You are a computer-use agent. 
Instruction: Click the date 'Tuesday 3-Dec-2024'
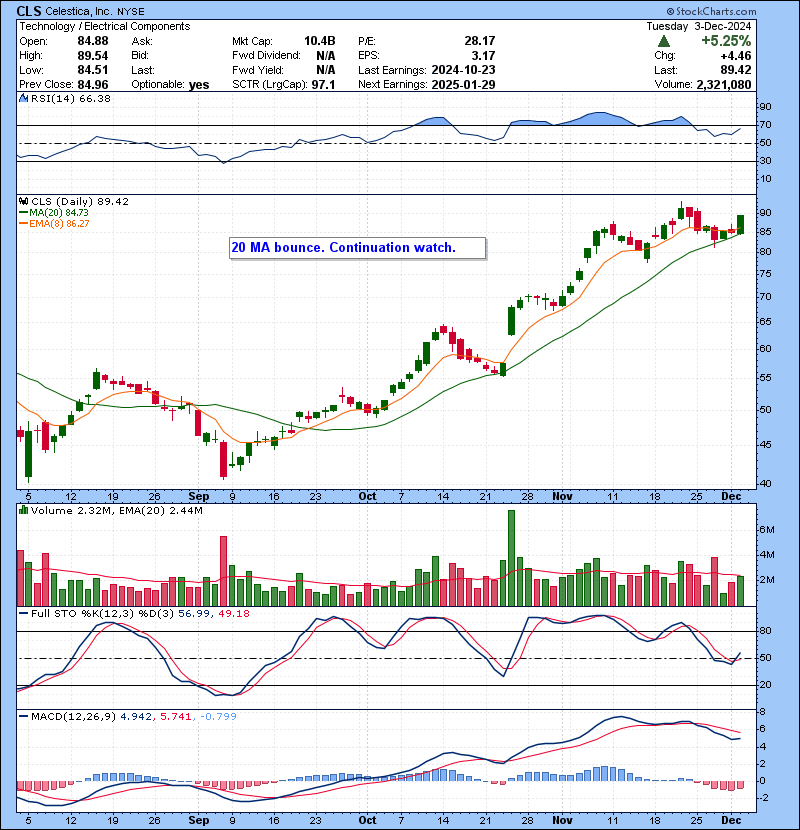[x=698, y=26]
